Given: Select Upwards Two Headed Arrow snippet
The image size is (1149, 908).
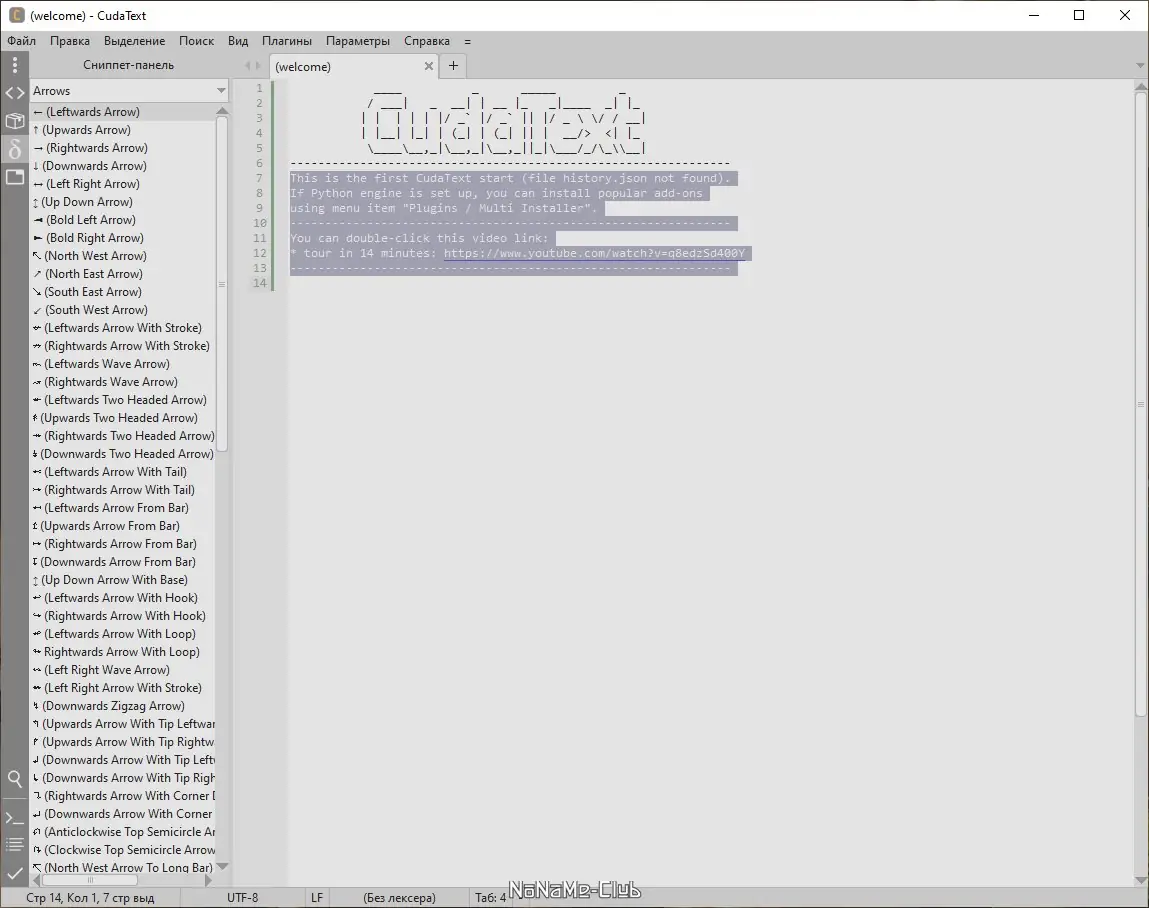Looking at the screenshot, I should pyautogui.click(x=122, y=418).
